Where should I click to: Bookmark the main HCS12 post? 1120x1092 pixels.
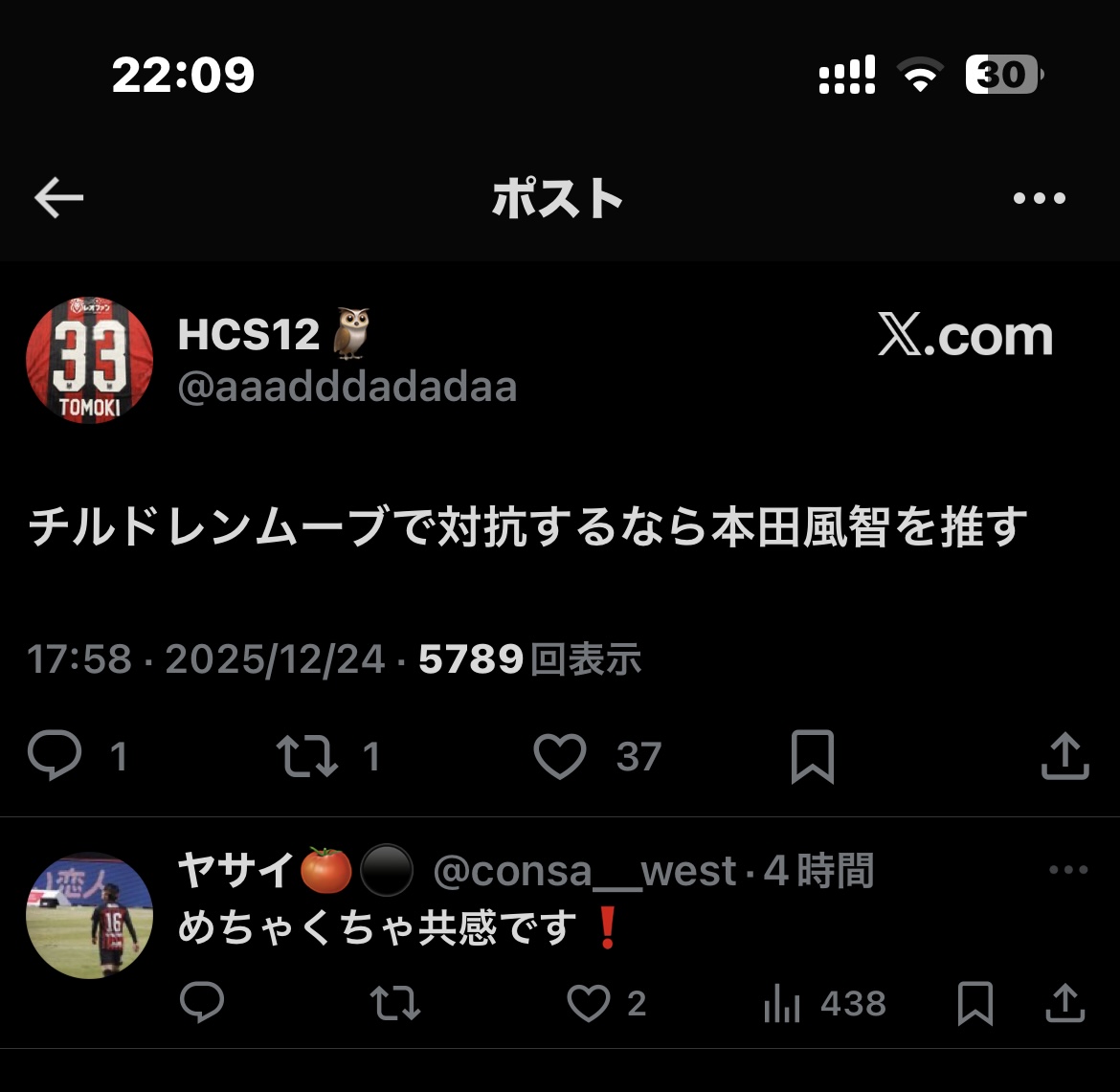coord(813,756)
